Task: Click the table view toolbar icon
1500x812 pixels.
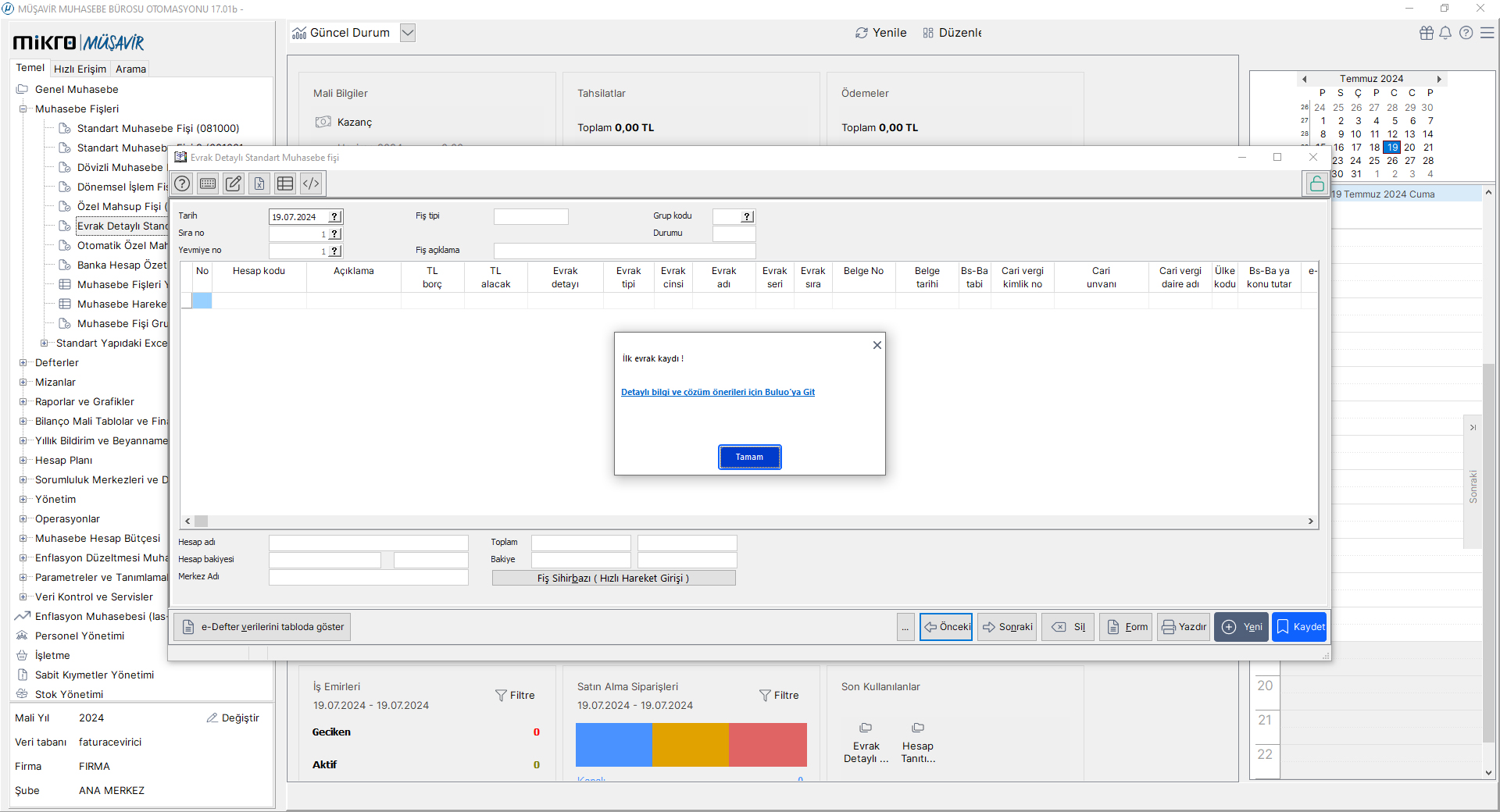Action: click(x=285, y=183)
